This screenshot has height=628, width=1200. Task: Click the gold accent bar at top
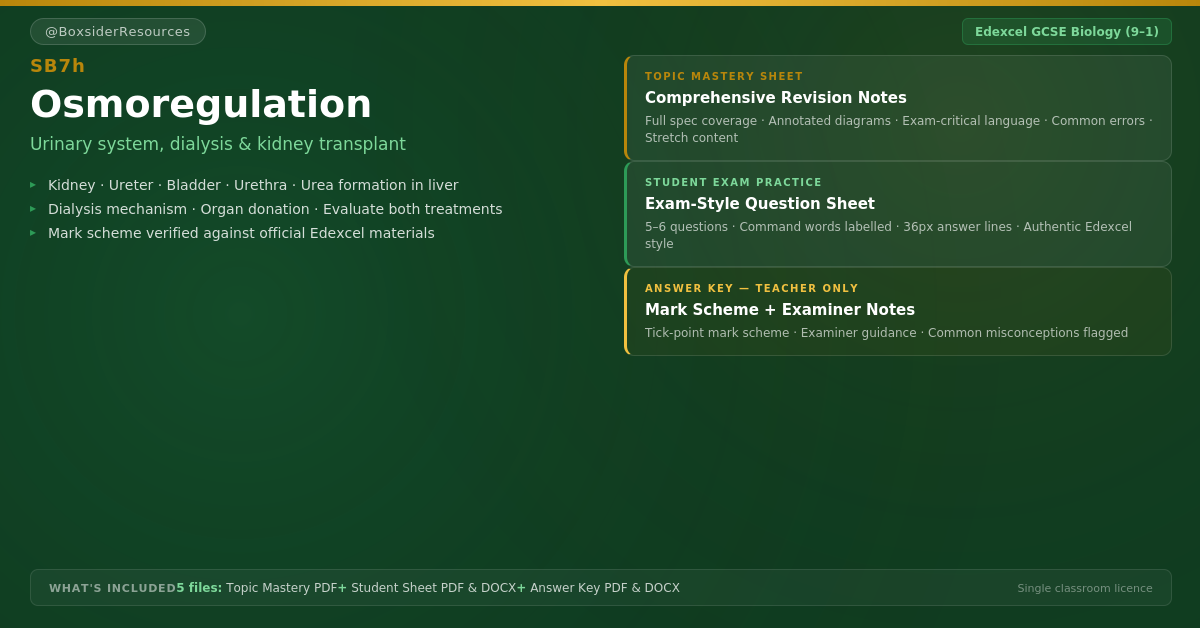[600, 3]
